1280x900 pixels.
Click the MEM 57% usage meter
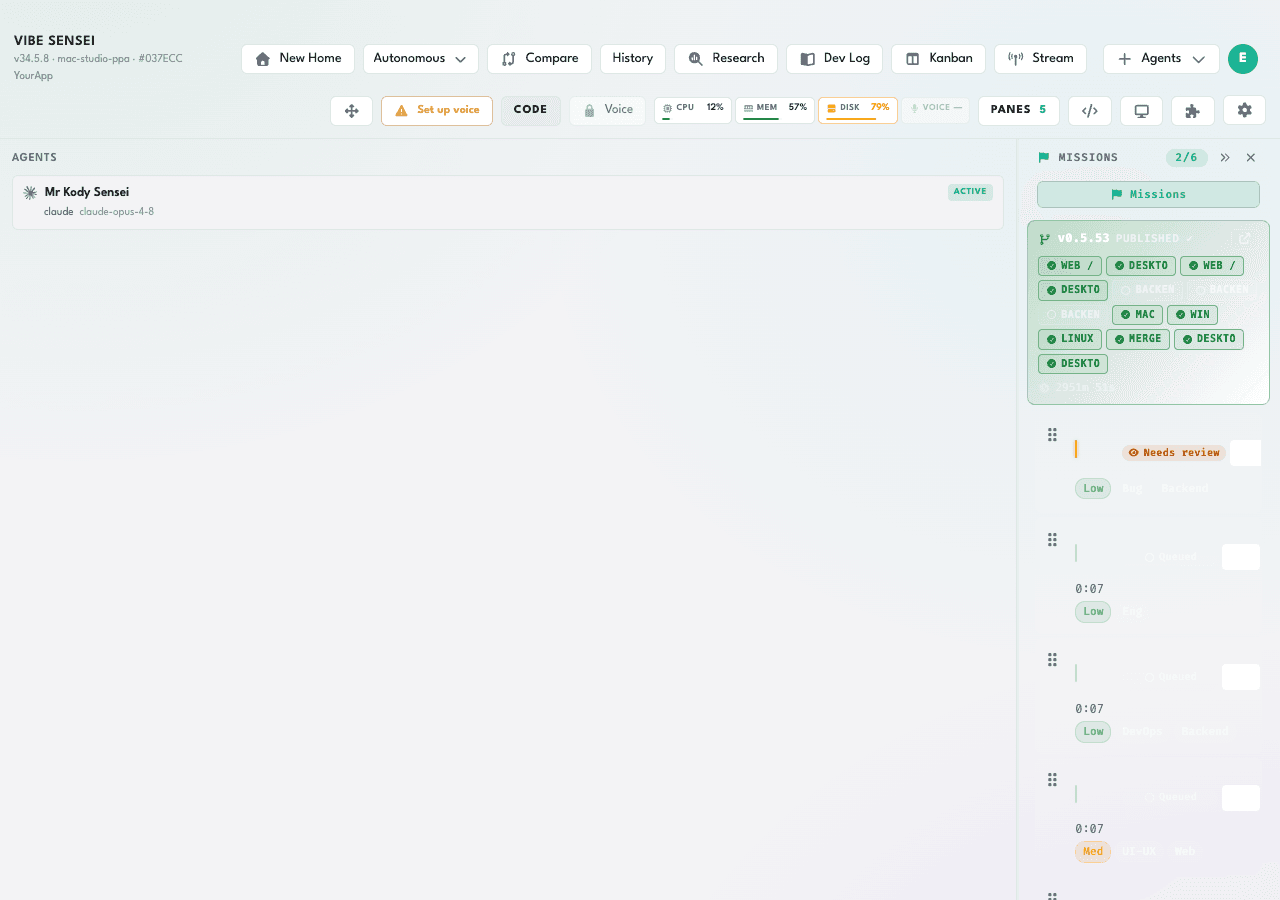tap(775, 110)
